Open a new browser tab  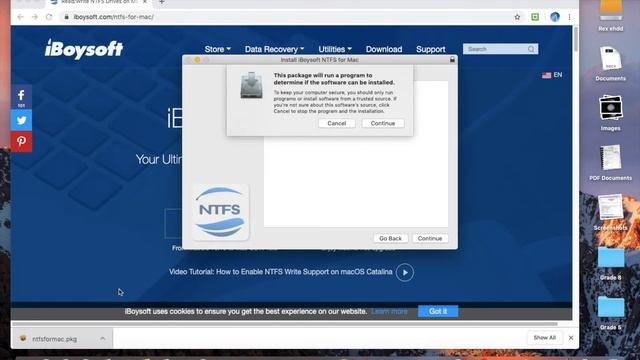162,2
